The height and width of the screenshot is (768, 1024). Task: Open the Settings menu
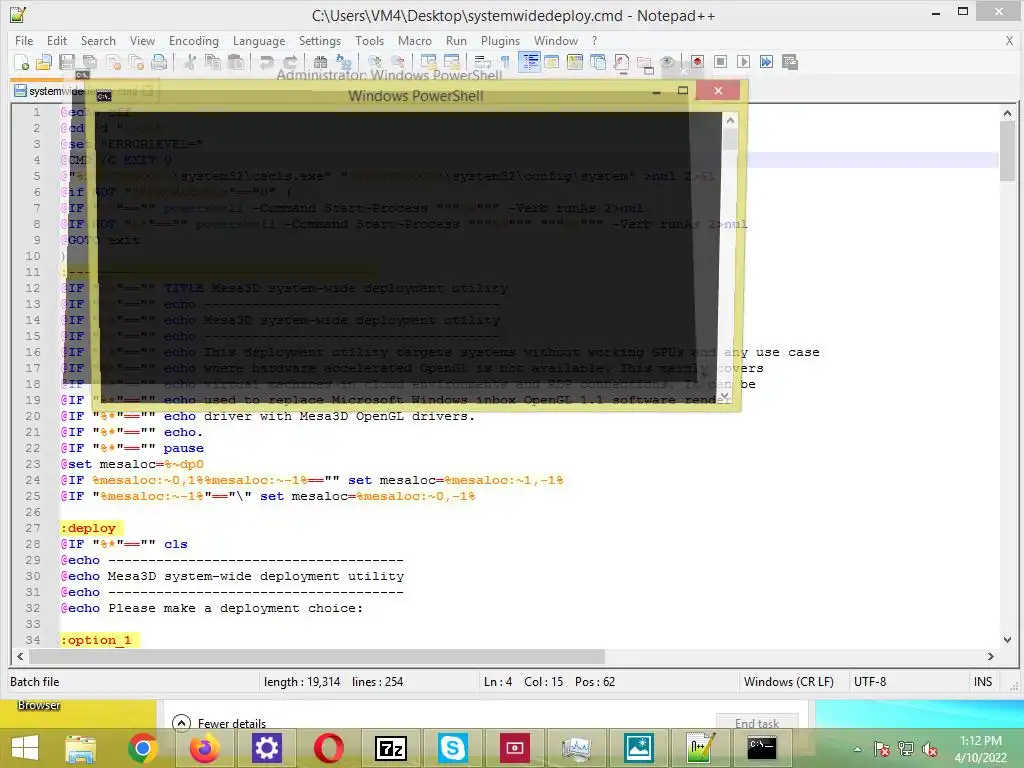tap(319, 40)
